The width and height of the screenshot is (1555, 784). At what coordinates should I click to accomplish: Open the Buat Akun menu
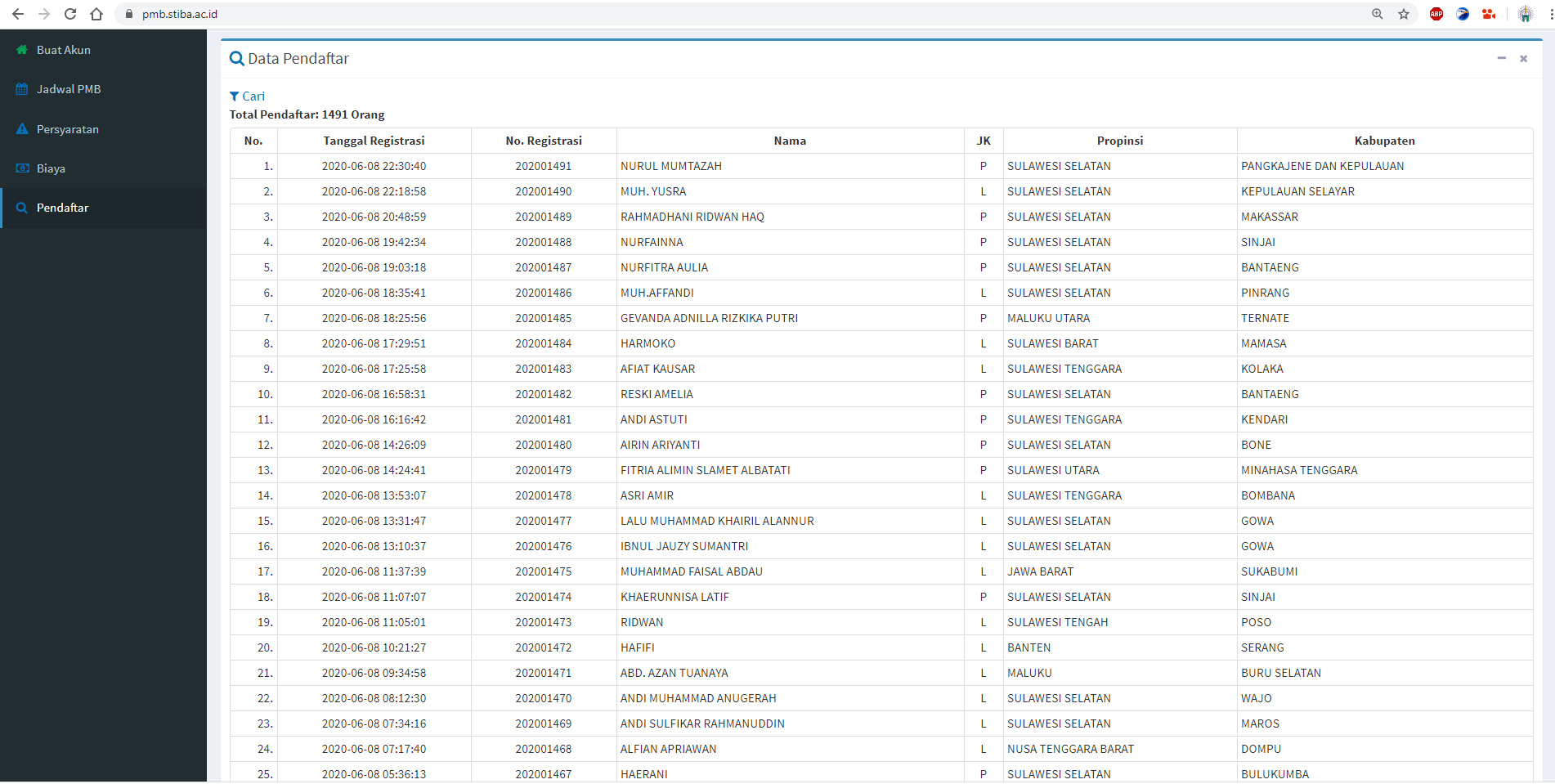click(64, 50)
